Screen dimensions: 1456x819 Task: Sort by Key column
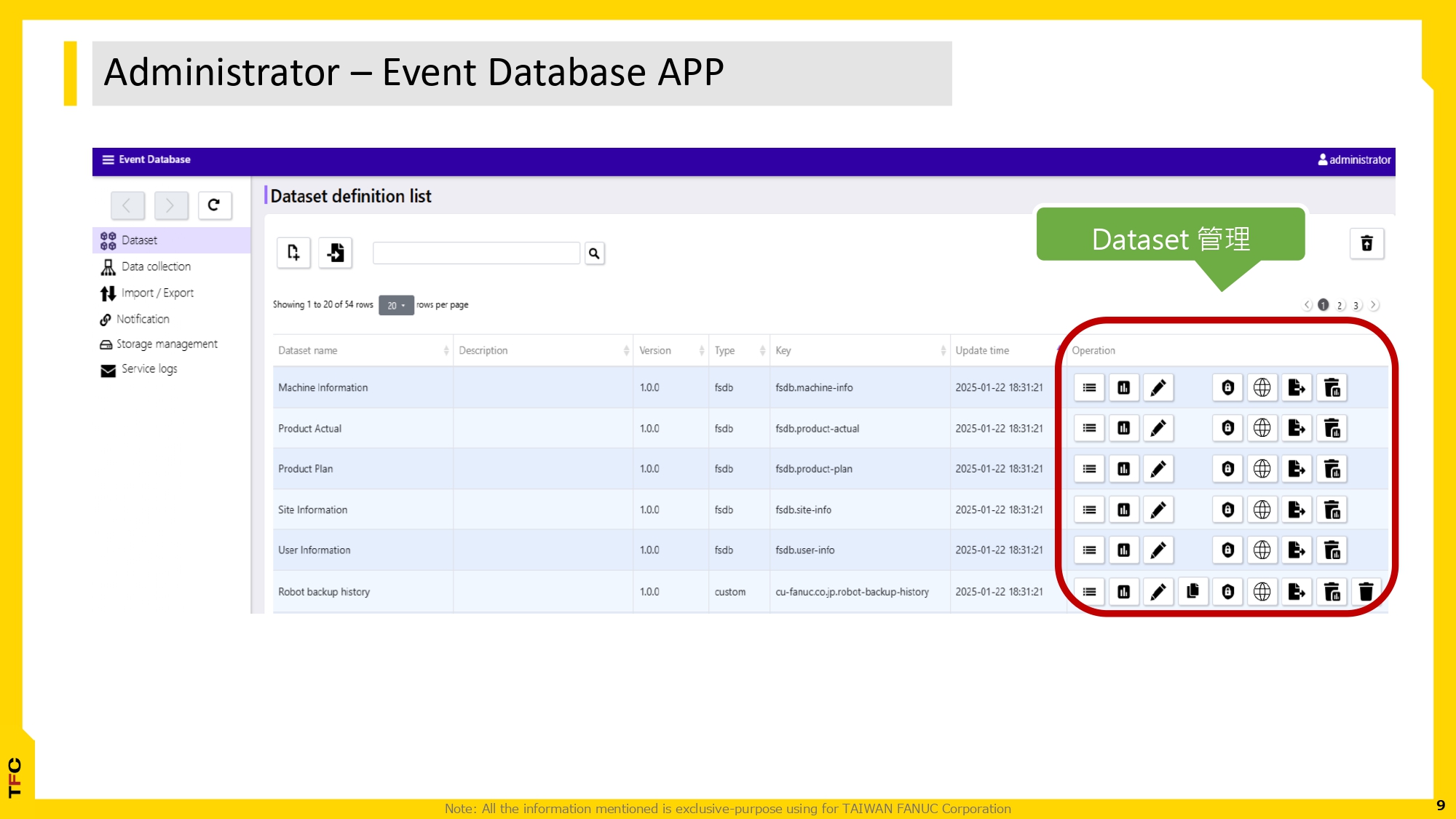[x=860, y=351]
